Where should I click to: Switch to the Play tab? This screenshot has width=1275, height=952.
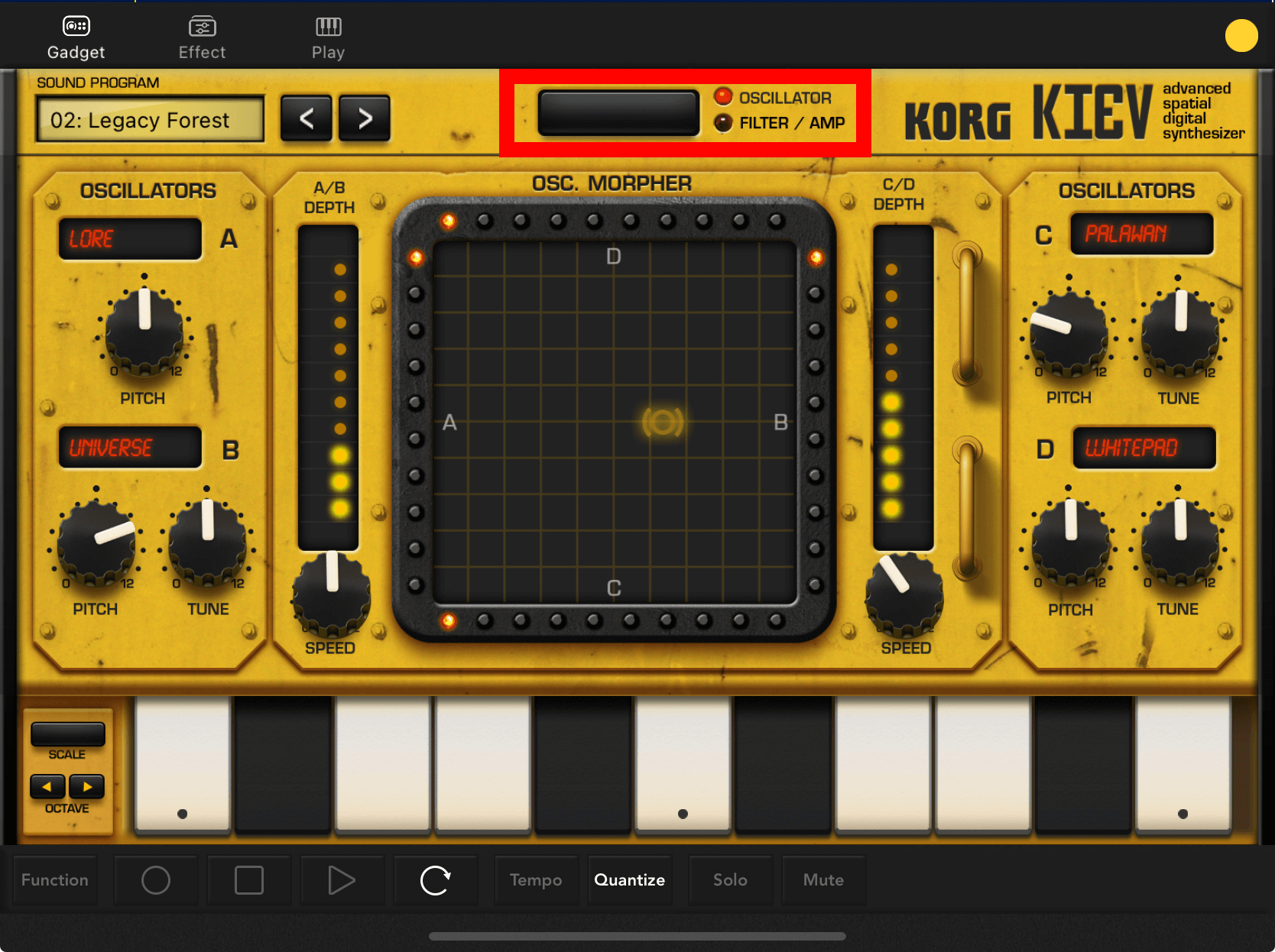tap(328, 38)
